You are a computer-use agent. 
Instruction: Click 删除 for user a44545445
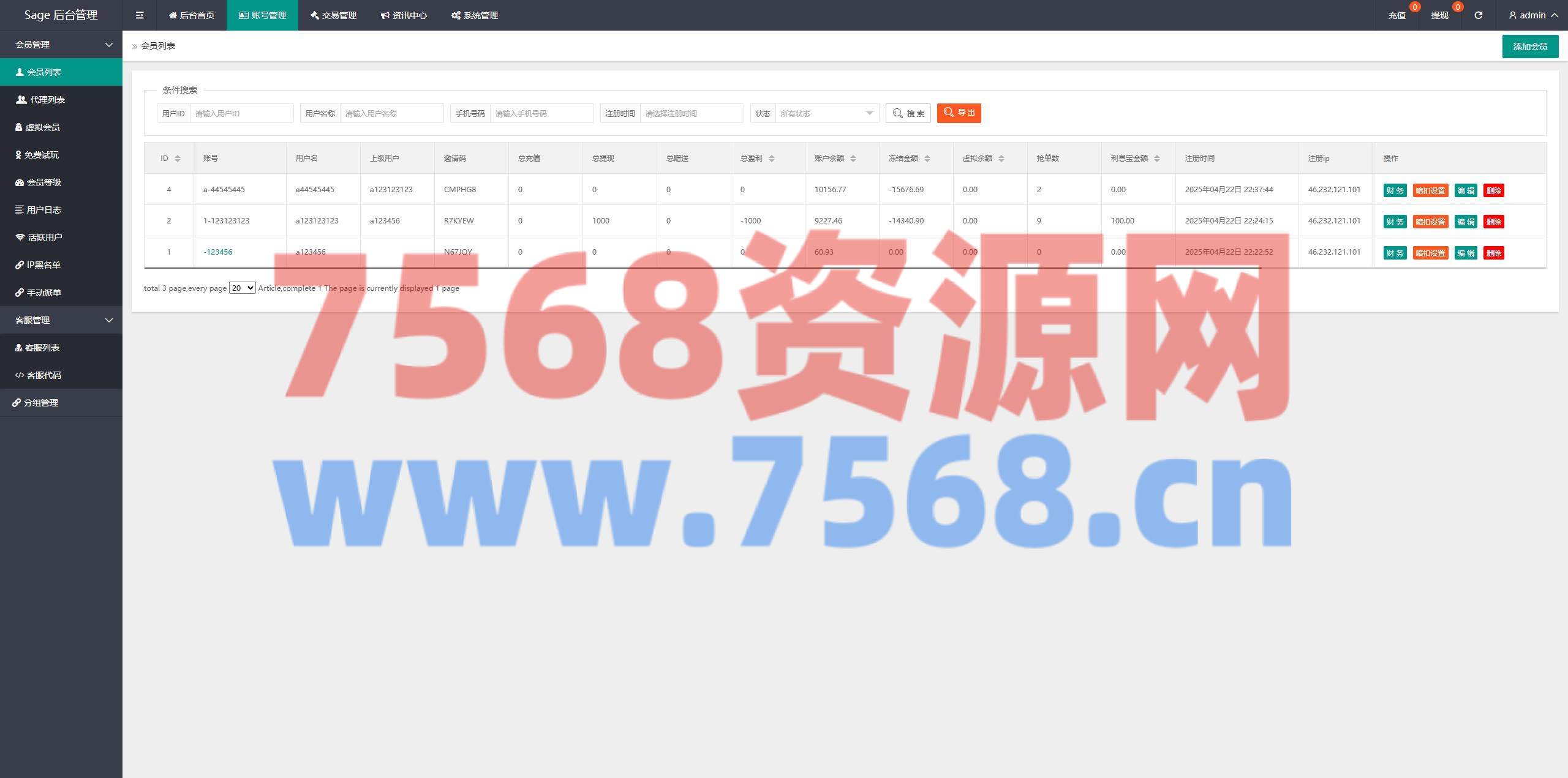1493,190
